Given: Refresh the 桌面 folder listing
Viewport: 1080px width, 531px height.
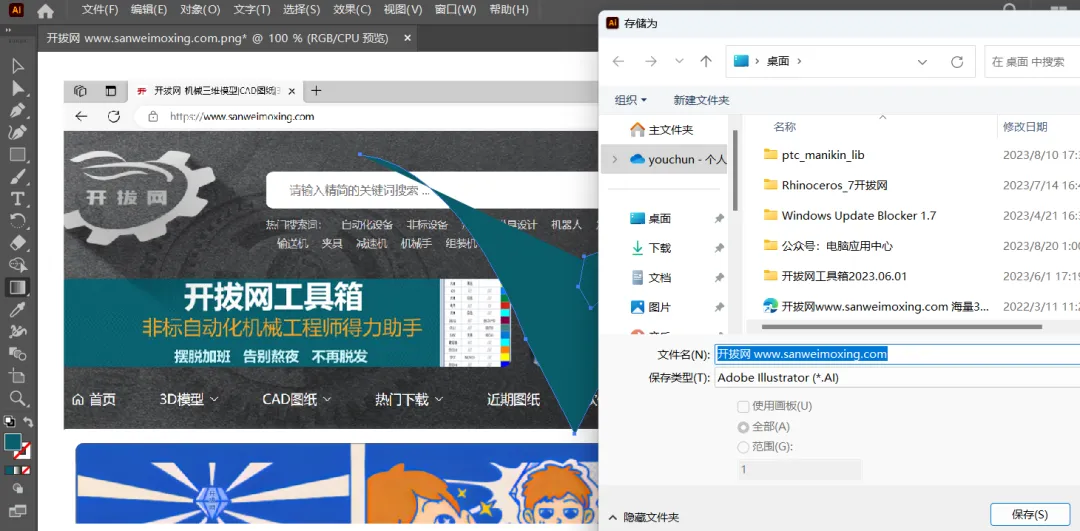Looking at the screenshot, I should pos(957,62).
